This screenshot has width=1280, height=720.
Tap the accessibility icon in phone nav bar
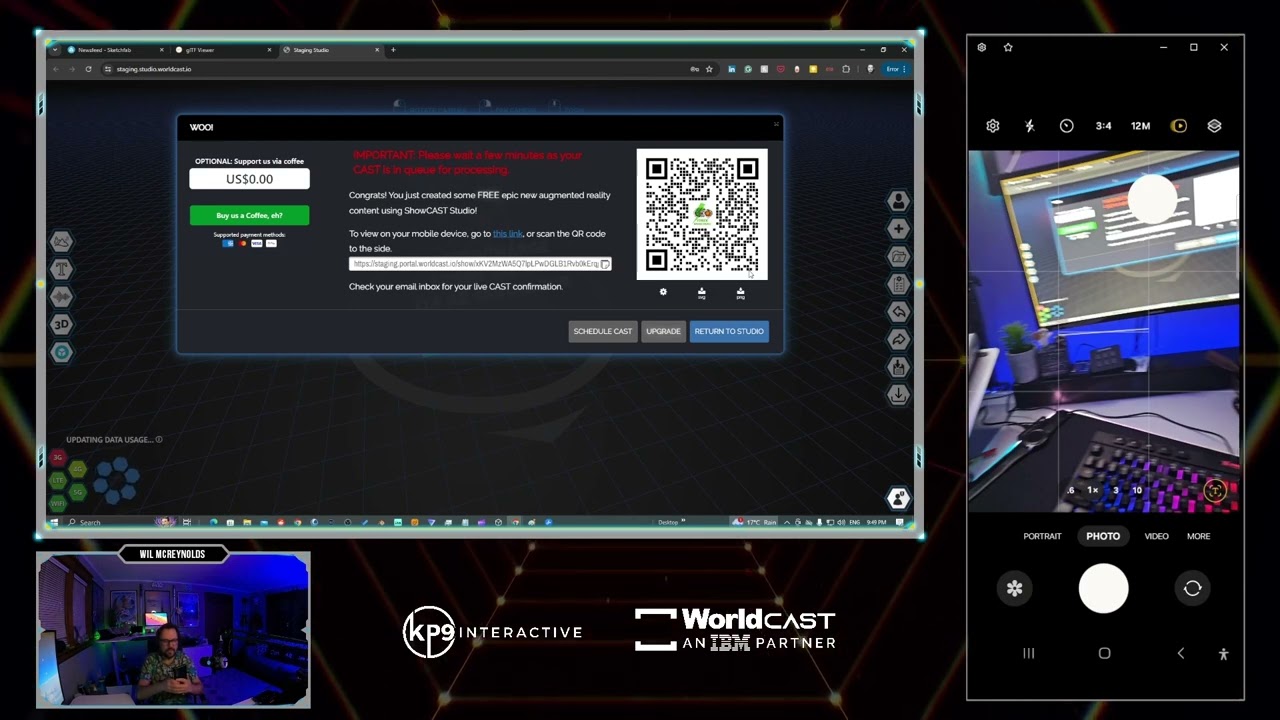tap(1223, 653)
